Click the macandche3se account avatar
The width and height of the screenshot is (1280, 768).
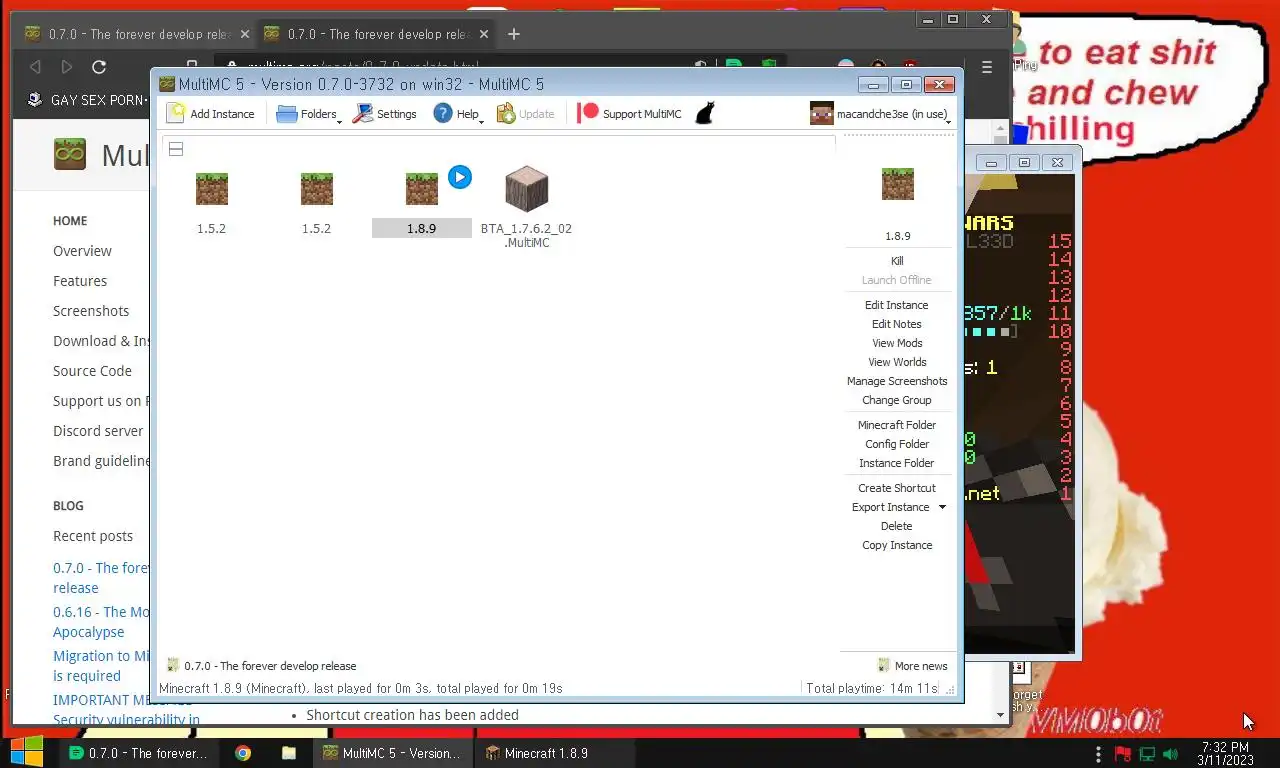click(x=822, y=114)
